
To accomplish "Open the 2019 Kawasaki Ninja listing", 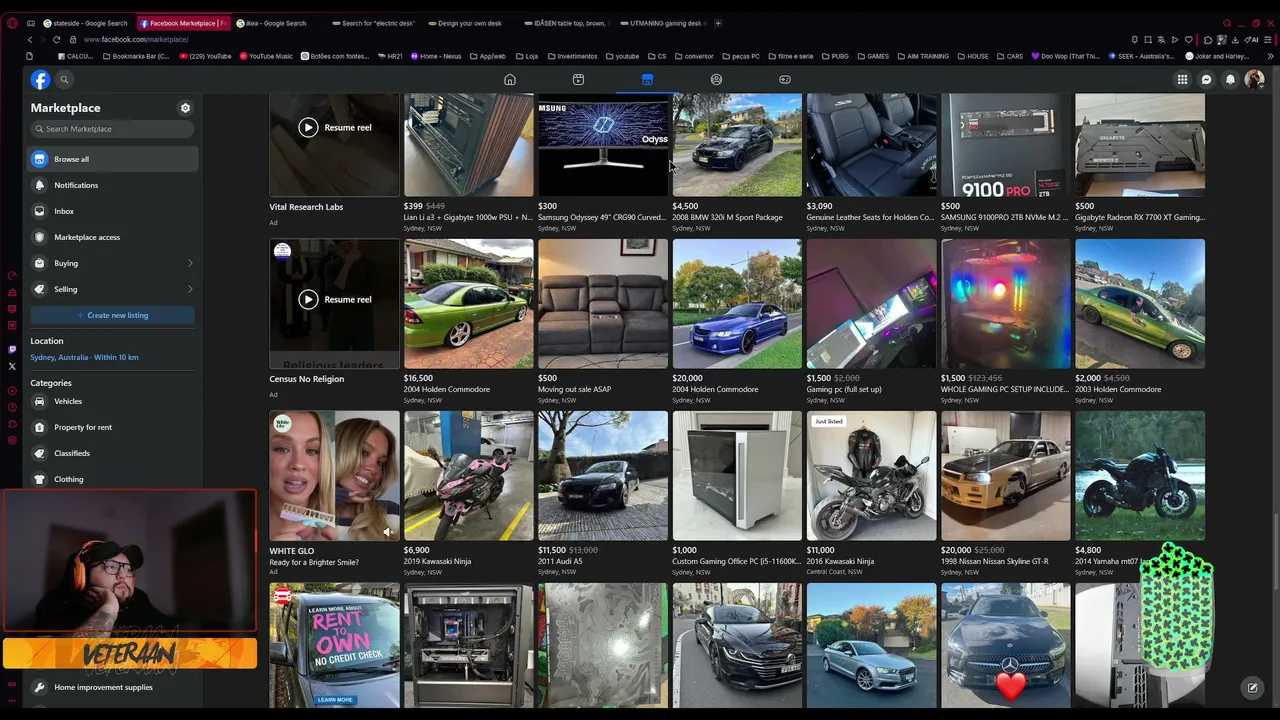I will click(x=469, y=494).
